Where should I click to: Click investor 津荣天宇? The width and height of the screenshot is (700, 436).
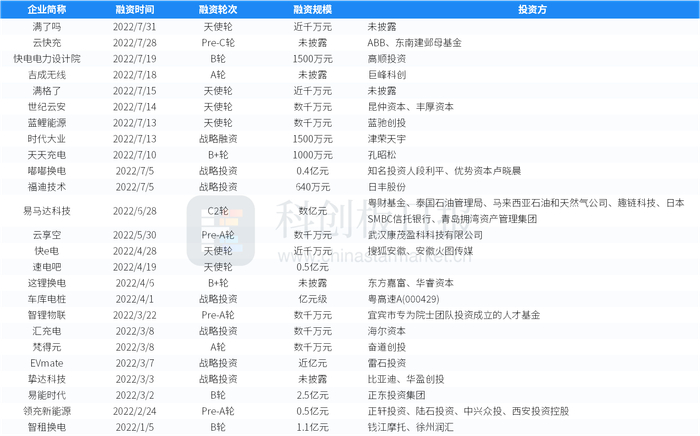[x=387, y=139]
